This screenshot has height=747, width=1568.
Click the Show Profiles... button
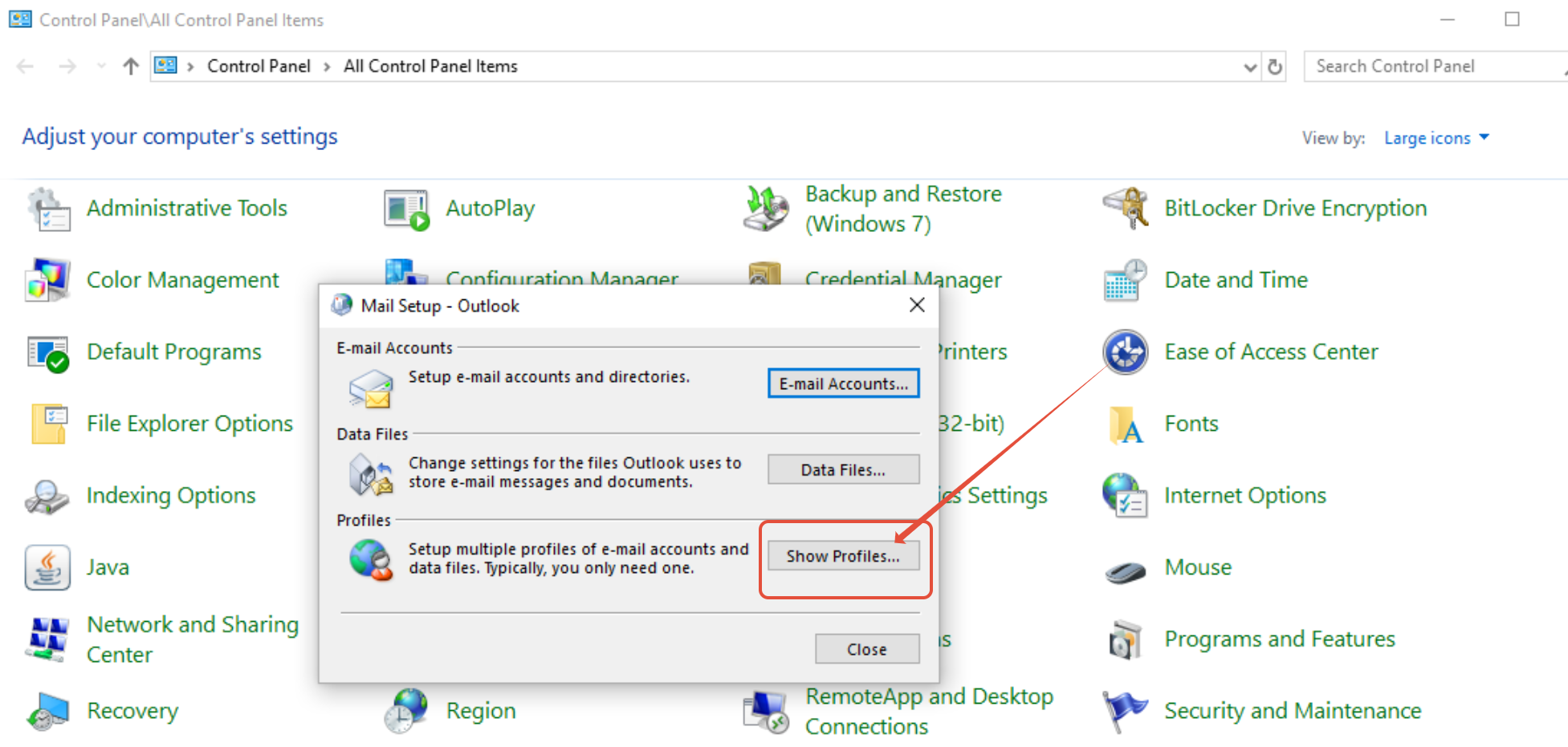(x=843, y=556)
